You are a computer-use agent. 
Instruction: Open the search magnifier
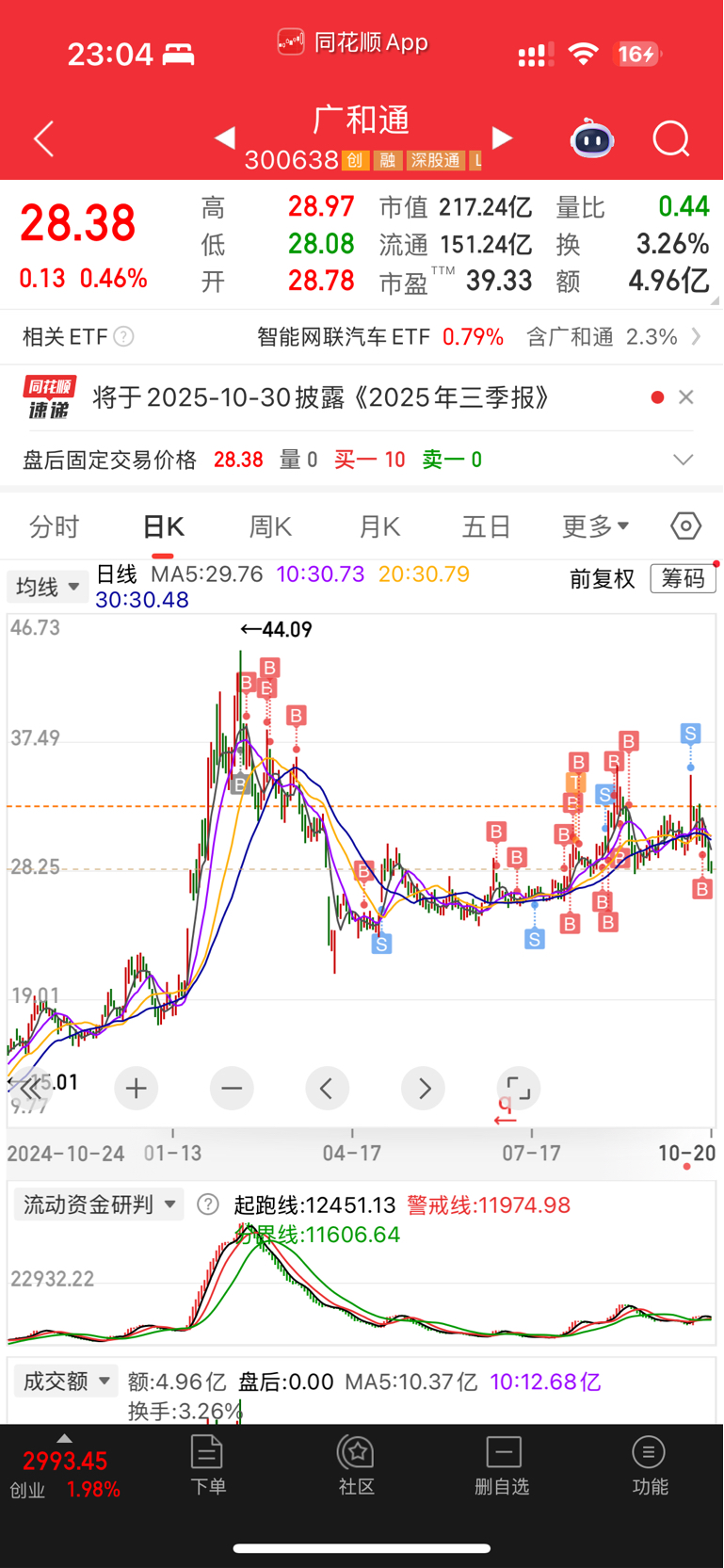coord(671,139)
